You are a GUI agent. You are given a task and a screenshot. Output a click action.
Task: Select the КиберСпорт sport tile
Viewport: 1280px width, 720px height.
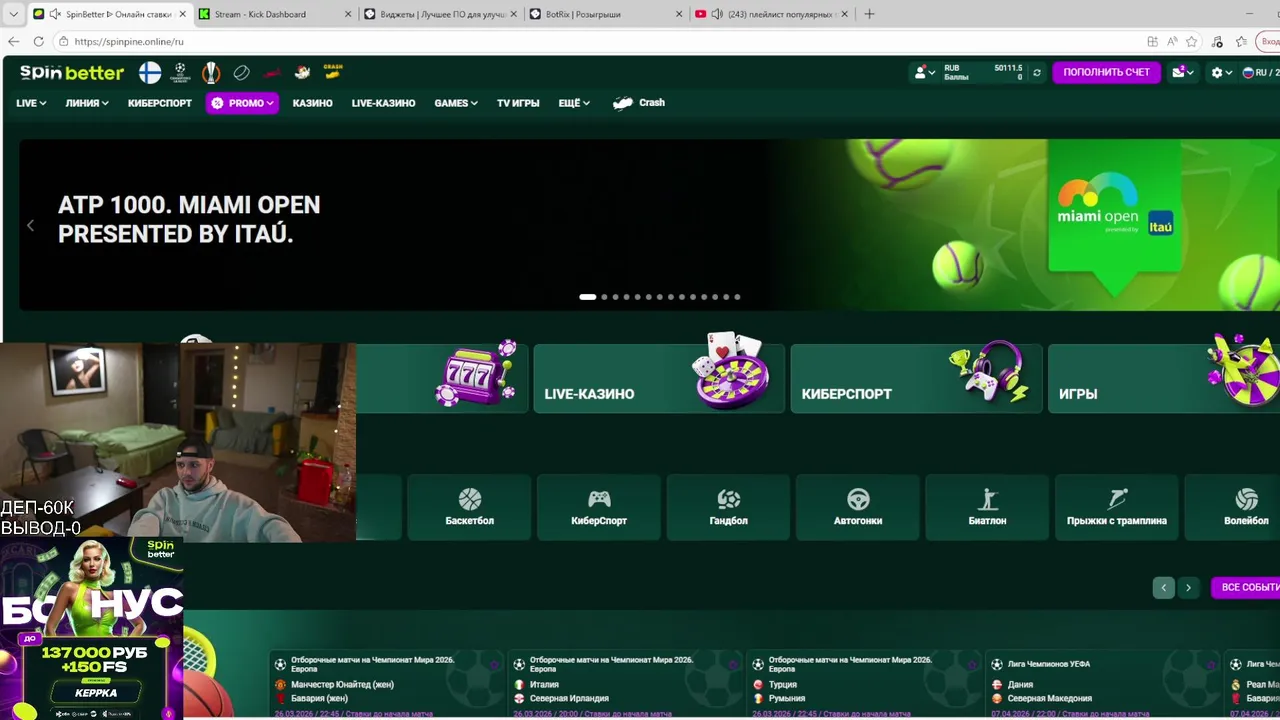(599, 507)
